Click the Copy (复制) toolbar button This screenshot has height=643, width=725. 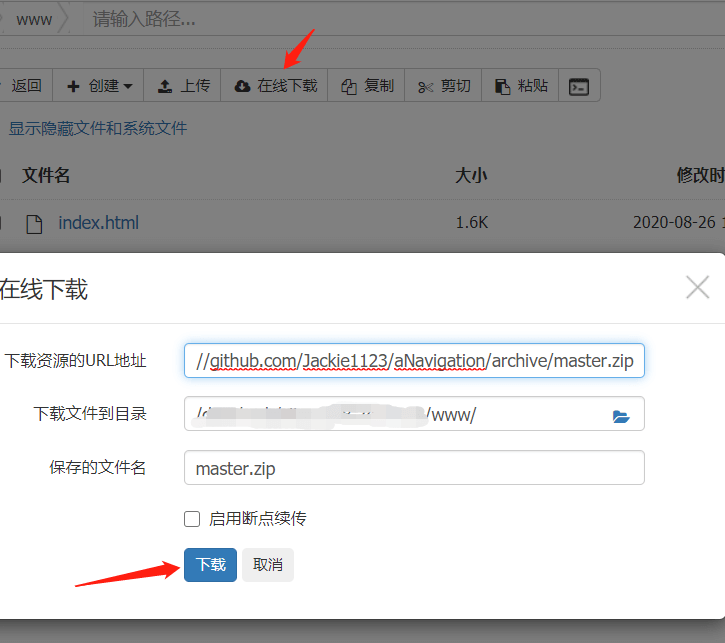(367, 86)
